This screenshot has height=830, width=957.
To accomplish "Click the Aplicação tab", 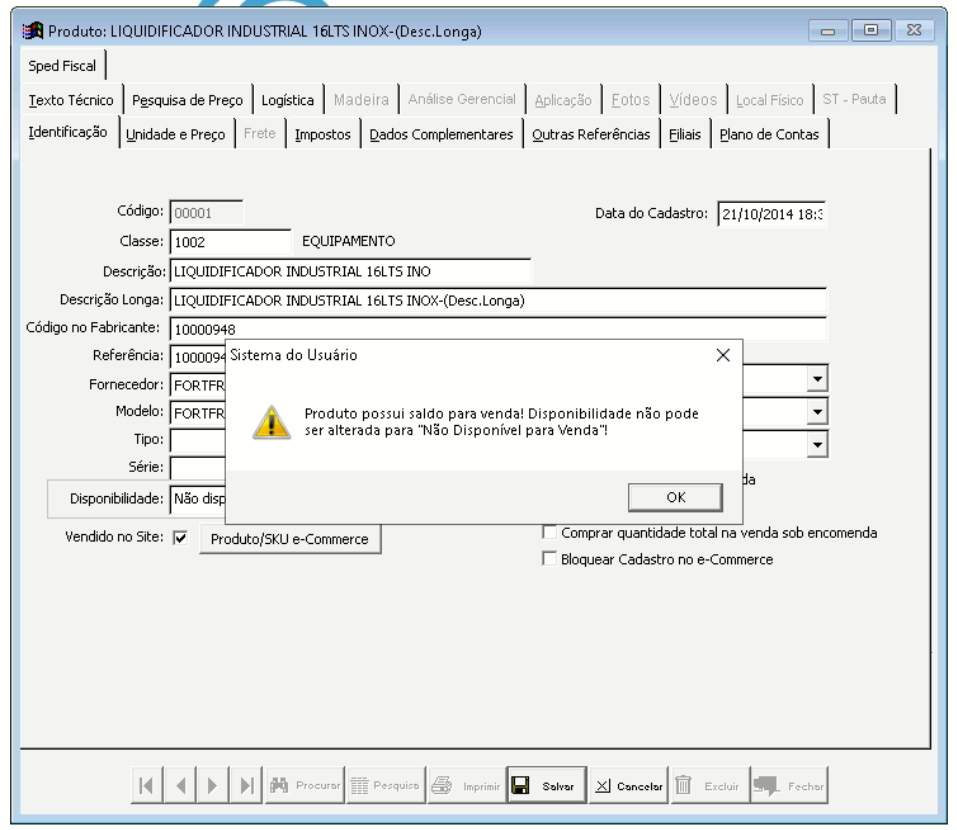I will (563, 100).
